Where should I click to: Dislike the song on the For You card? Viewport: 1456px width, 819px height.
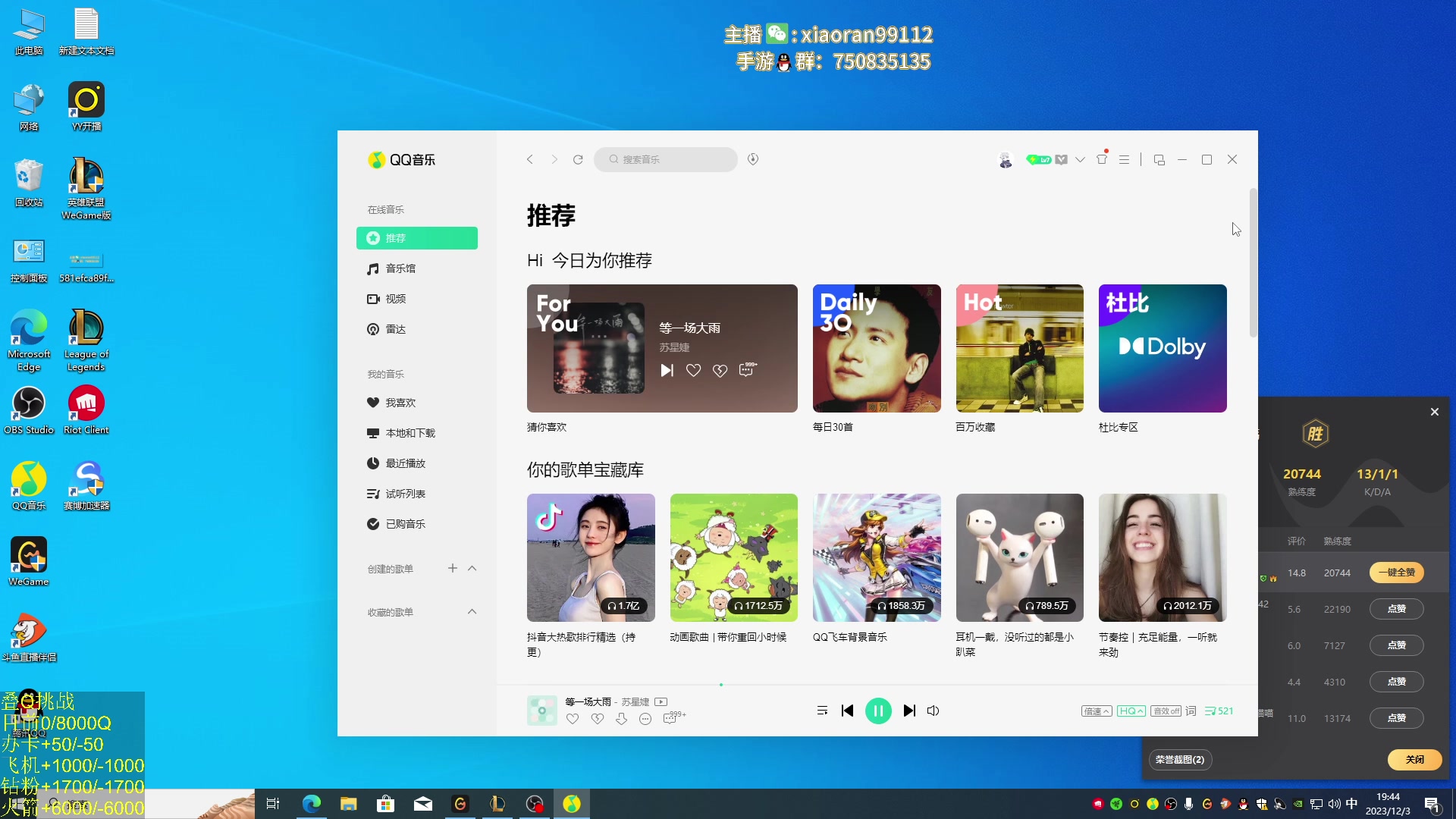coord(720,370)
